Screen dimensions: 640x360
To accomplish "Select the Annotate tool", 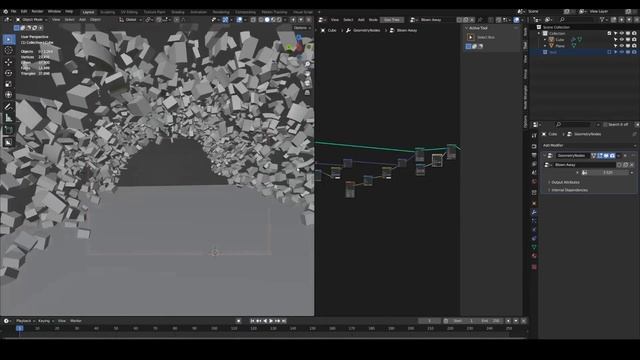I will click(9, 107).
